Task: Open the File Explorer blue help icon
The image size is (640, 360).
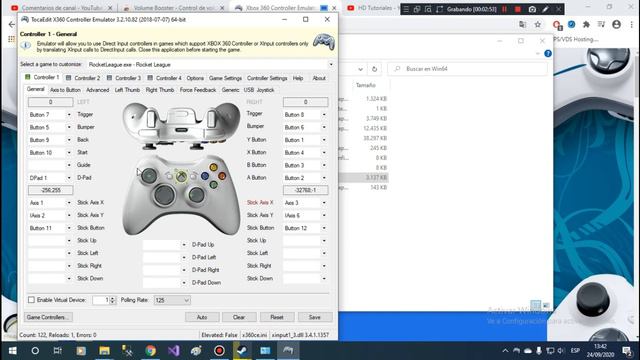Action: click(x=548, y=53)
